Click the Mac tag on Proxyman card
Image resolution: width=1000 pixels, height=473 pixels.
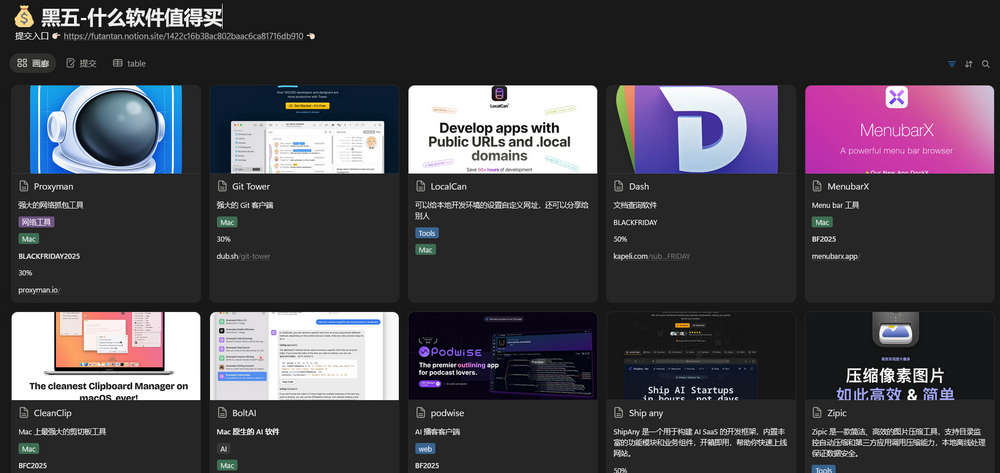coord(29,238)
